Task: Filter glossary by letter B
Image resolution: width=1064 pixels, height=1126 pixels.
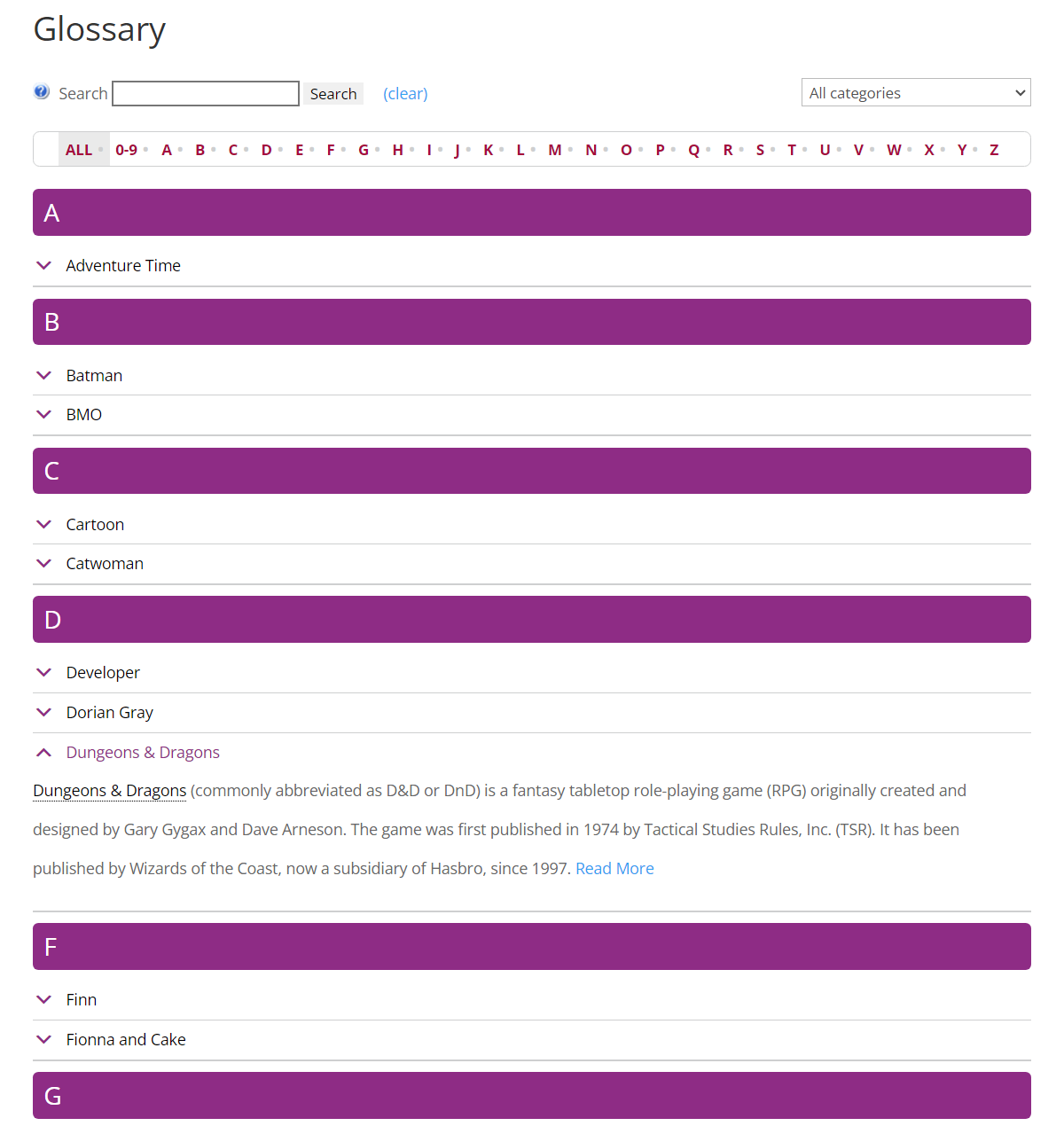Action: tap(200, 150)
